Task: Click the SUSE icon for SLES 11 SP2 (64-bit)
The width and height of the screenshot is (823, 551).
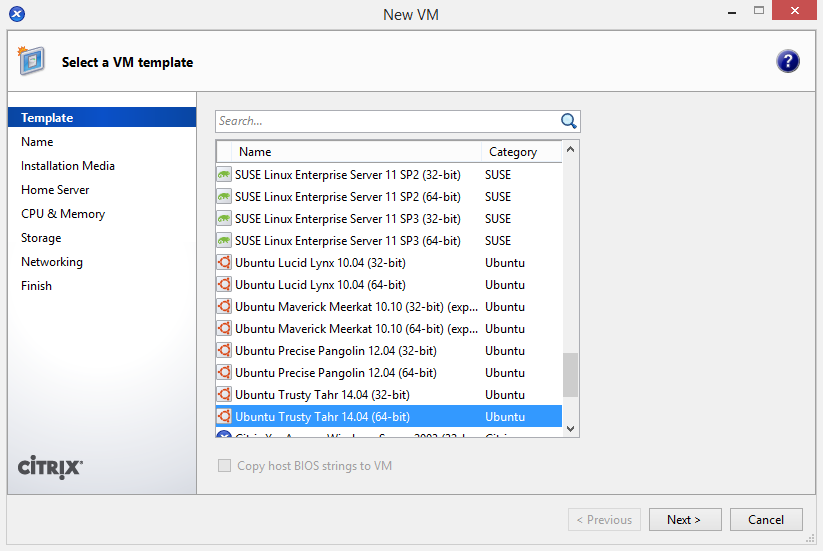Action: [224, 197]
